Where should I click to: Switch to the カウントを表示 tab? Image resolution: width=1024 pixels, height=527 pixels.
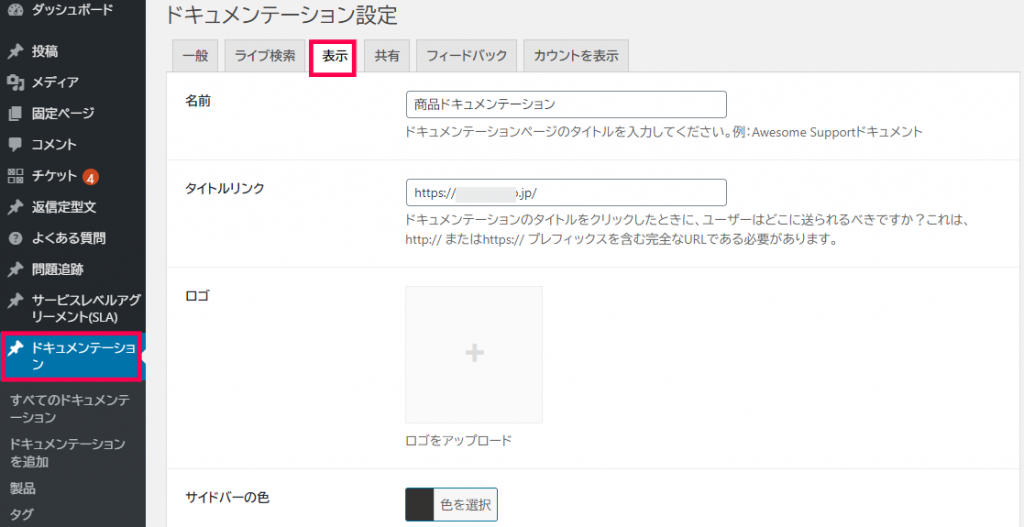[x=576, y=56]
